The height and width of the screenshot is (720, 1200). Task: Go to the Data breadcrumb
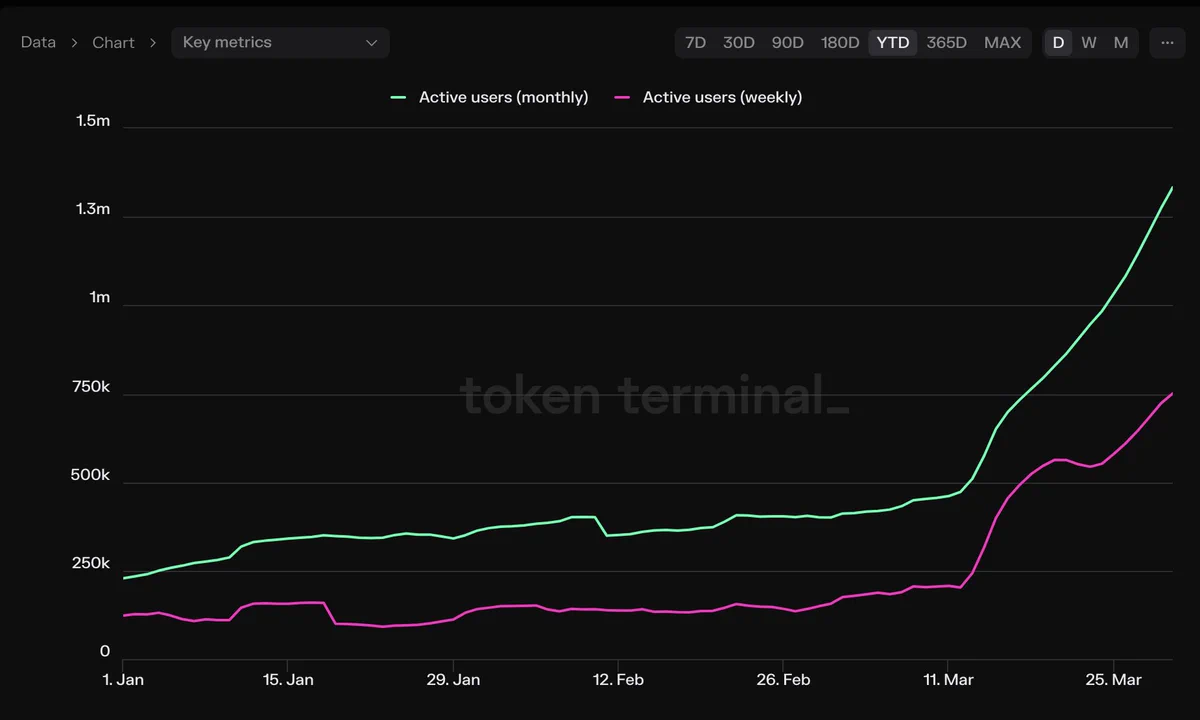point(38,43)
